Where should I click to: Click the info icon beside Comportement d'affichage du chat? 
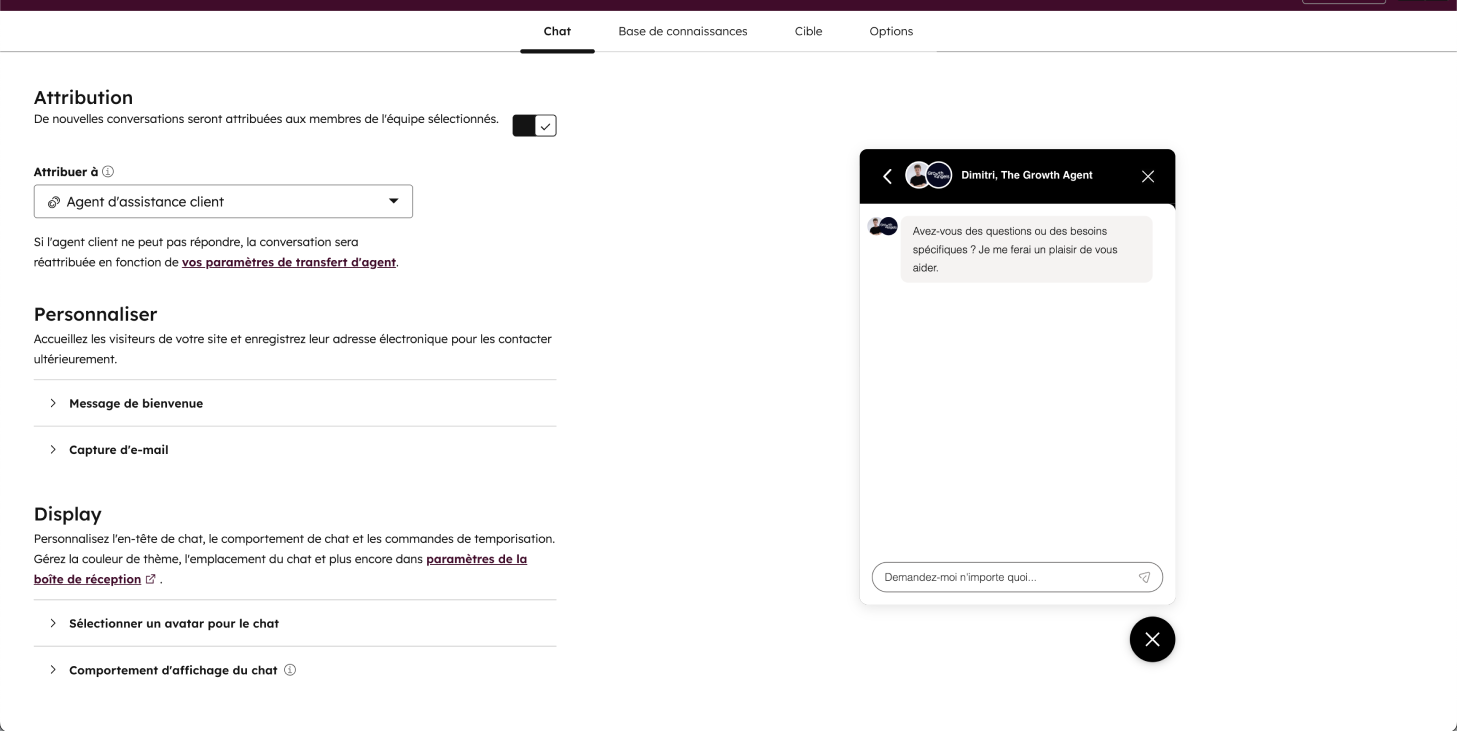[x=288, y=670]
